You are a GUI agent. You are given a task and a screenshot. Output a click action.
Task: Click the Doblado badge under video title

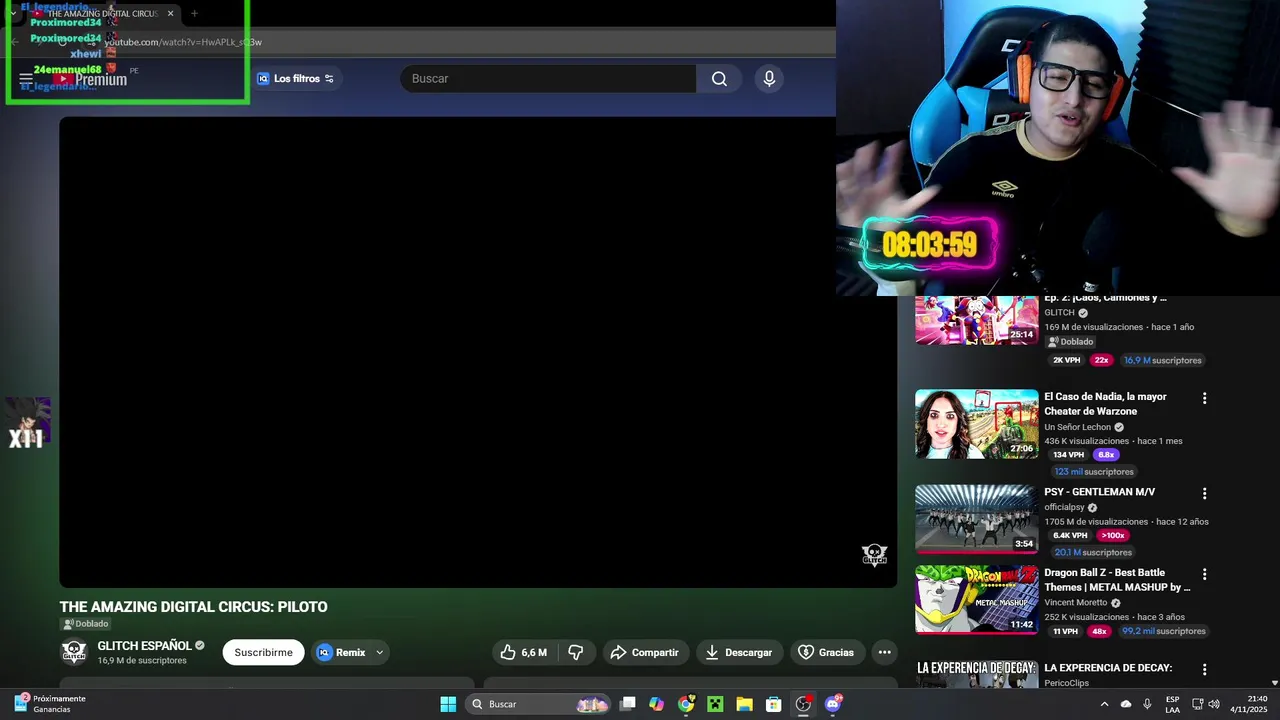pos(86,624)
